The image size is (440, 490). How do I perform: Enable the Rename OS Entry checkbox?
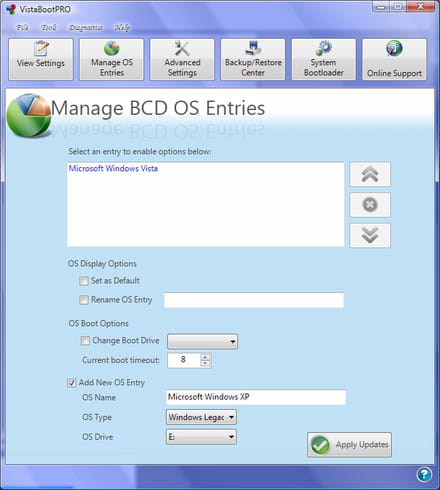point(84,300)
